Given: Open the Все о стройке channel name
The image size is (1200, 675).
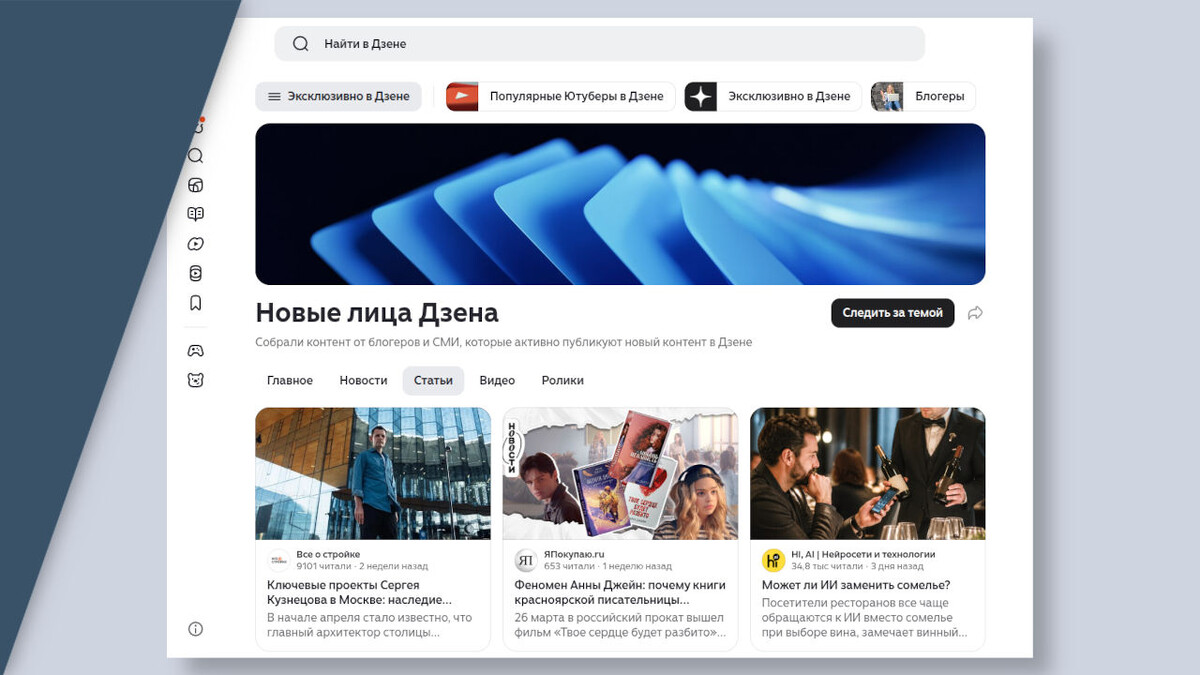Looking at the screenshot, I should (x=328, y=554).
